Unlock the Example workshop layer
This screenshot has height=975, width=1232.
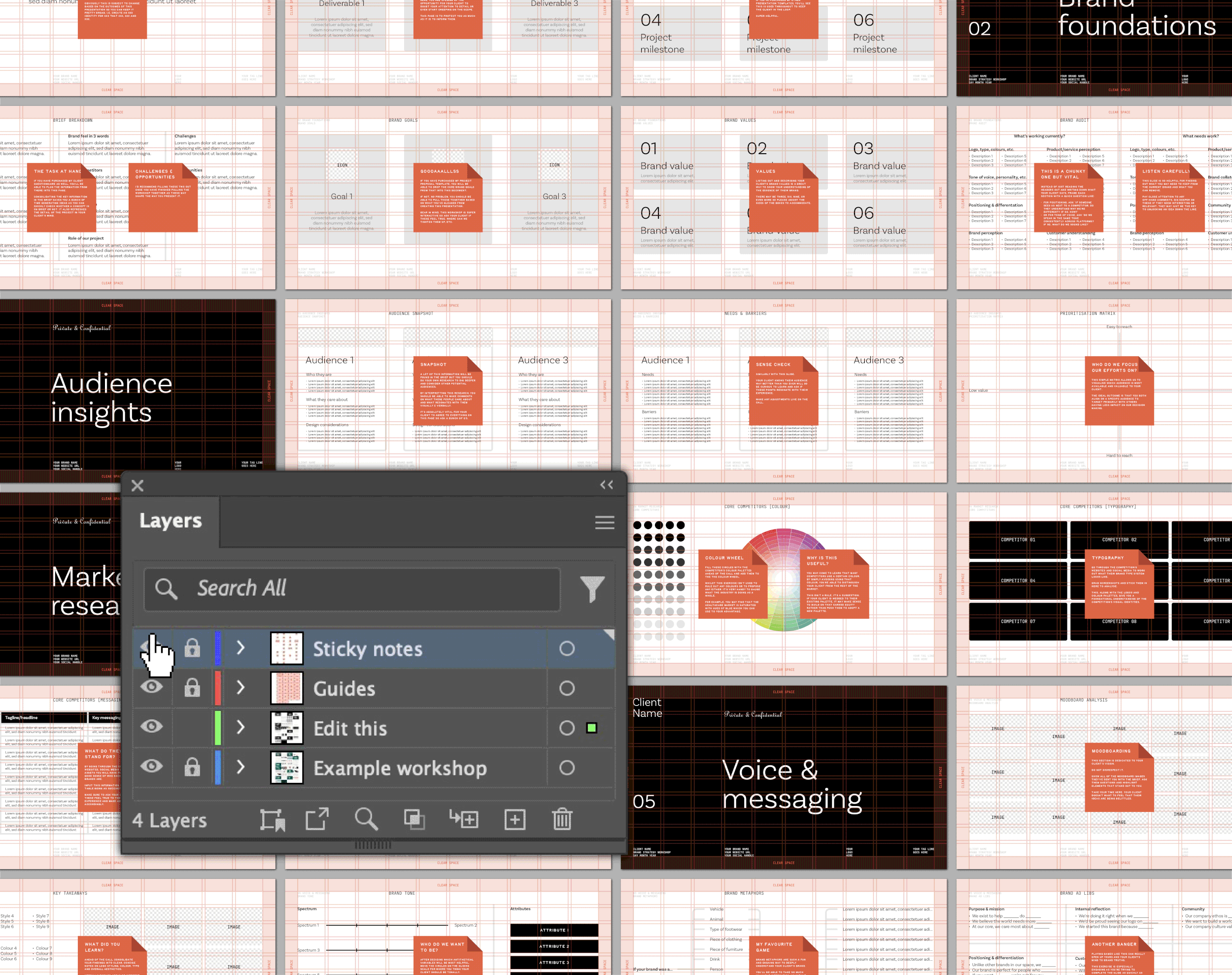click(x=192, y=767)
